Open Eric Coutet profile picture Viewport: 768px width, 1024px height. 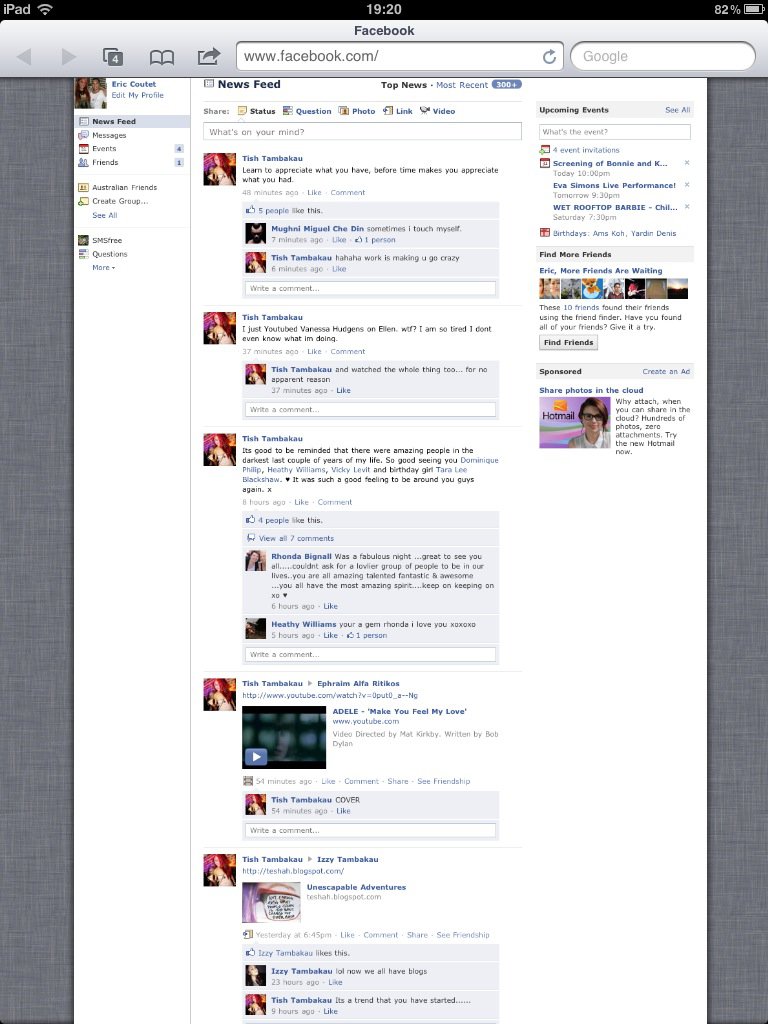coord(90,93)
